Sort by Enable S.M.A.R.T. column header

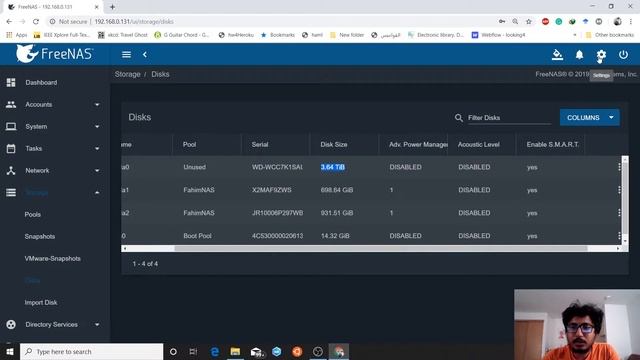point(553,144)
